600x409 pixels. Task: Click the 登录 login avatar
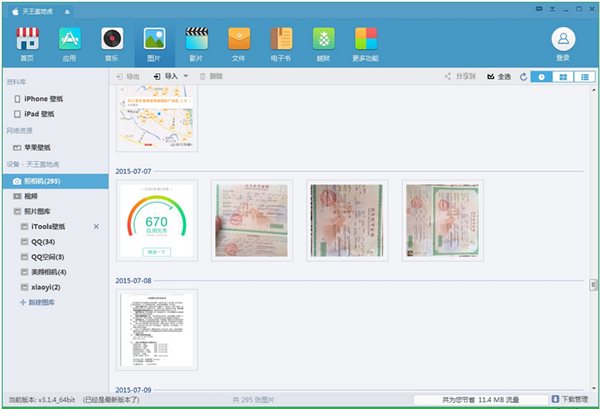click(x=562, y=43)
